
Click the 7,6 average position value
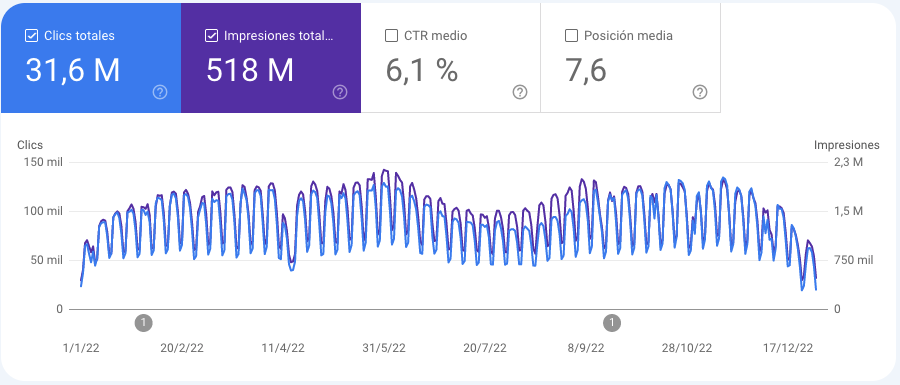[x=586, y=71]
